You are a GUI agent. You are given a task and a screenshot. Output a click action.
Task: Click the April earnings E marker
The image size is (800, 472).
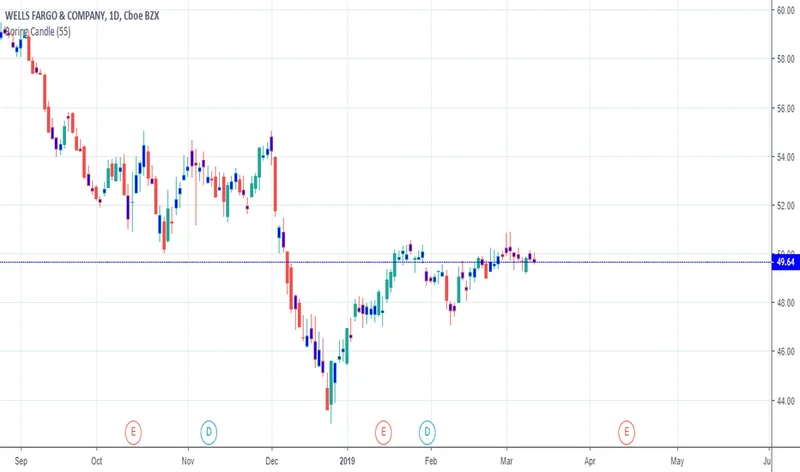click(x=626, y=431)
